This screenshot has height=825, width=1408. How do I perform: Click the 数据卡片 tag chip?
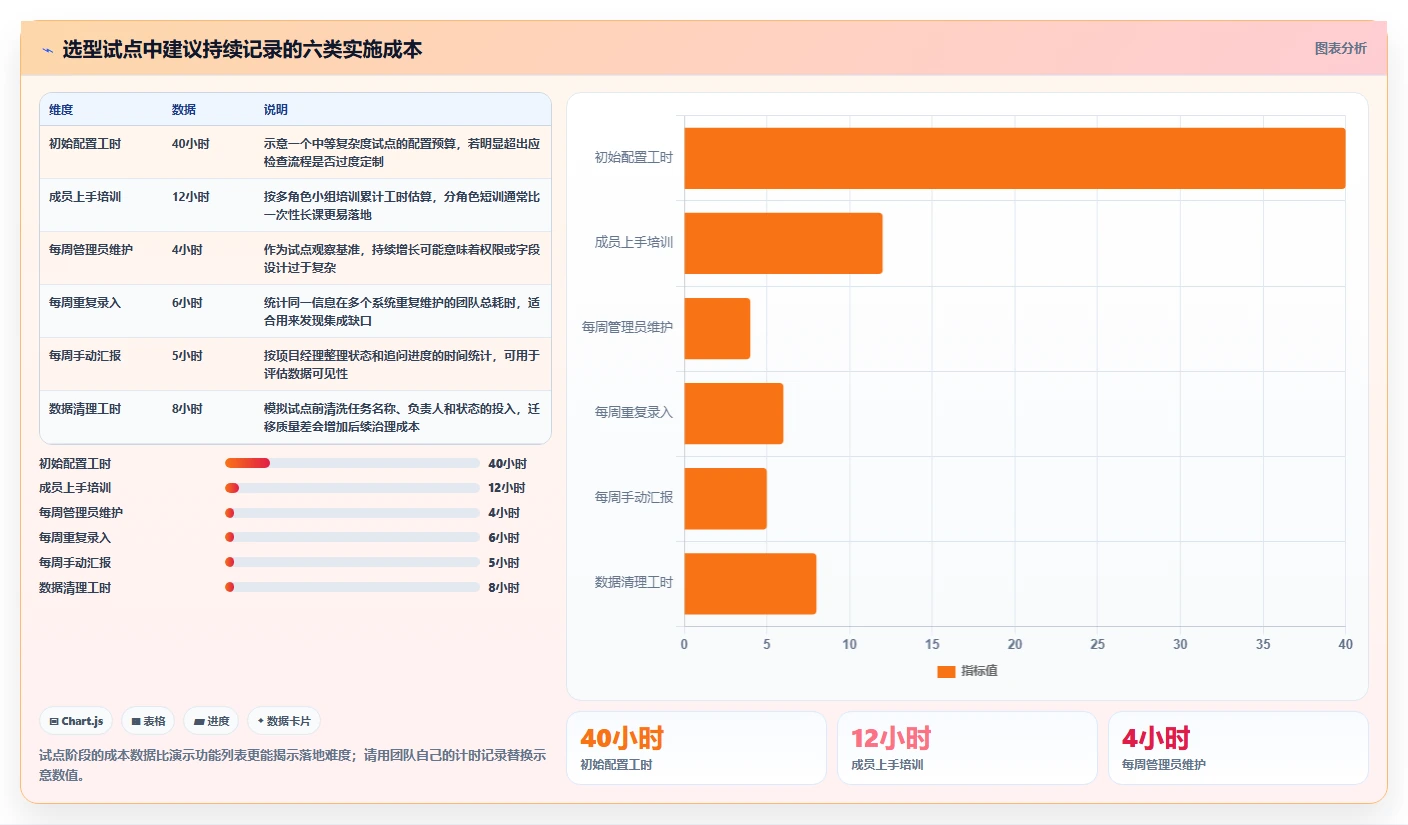(x=284, y=721)
